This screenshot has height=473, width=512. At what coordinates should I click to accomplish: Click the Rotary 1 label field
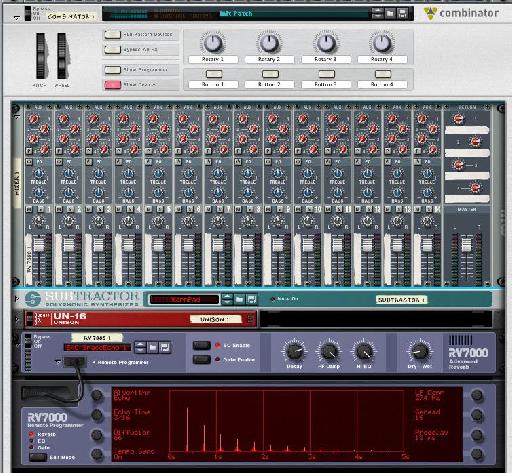[213, 59]
